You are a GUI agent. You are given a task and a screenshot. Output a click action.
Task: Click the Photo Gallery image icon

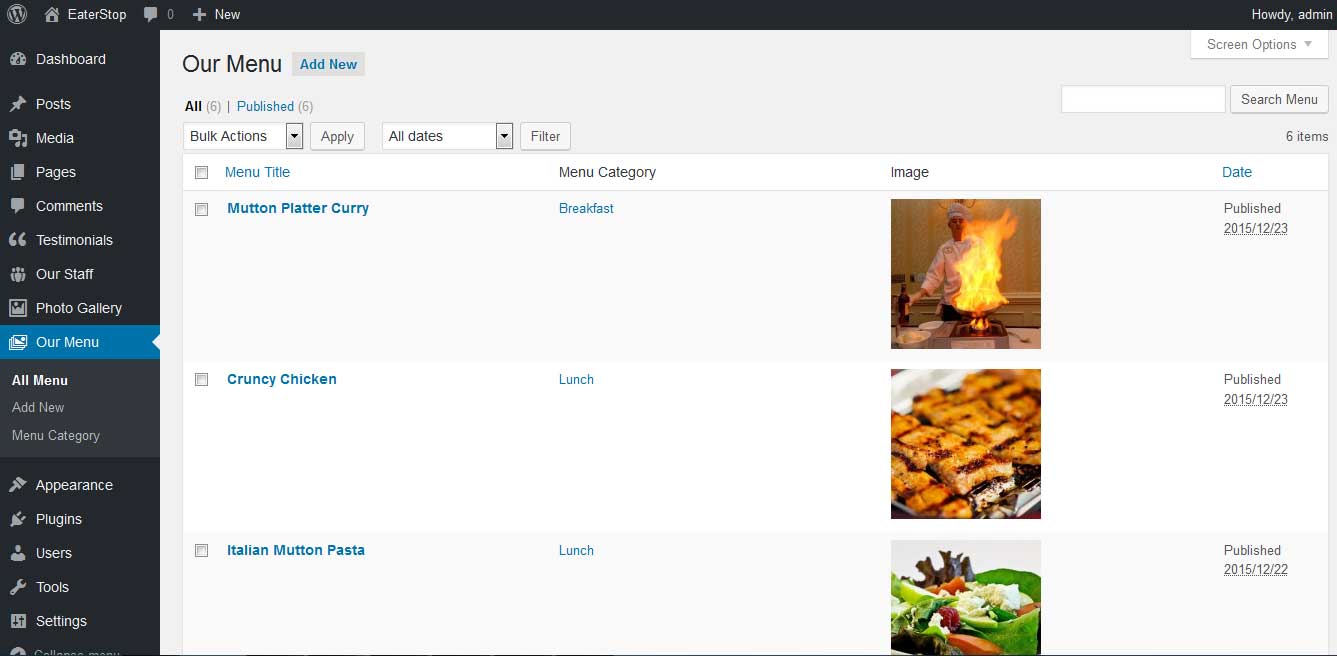(x=17, y=308)
